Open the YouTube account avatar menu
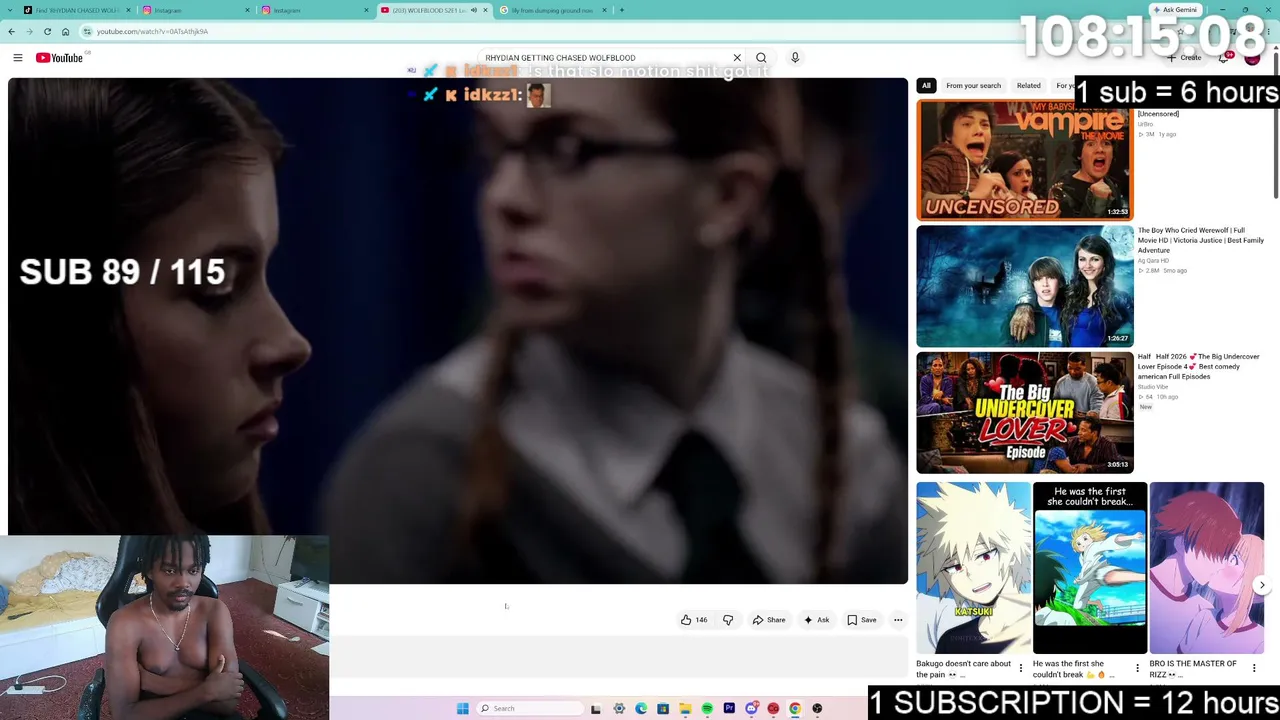1280x720 pixels. point(1252,58)
